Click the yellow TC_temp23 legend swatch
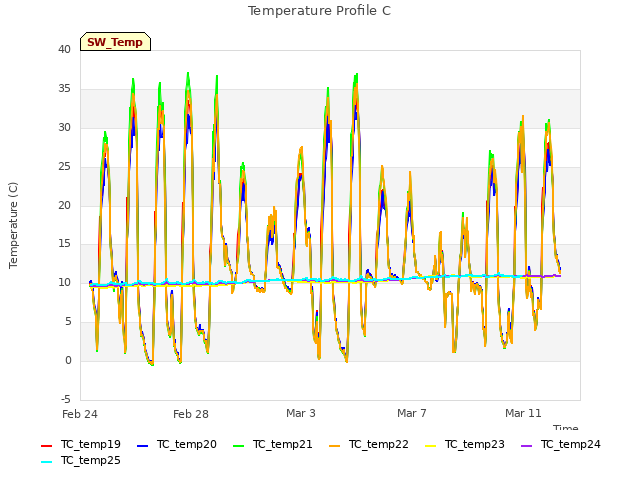 click(430, 446)
